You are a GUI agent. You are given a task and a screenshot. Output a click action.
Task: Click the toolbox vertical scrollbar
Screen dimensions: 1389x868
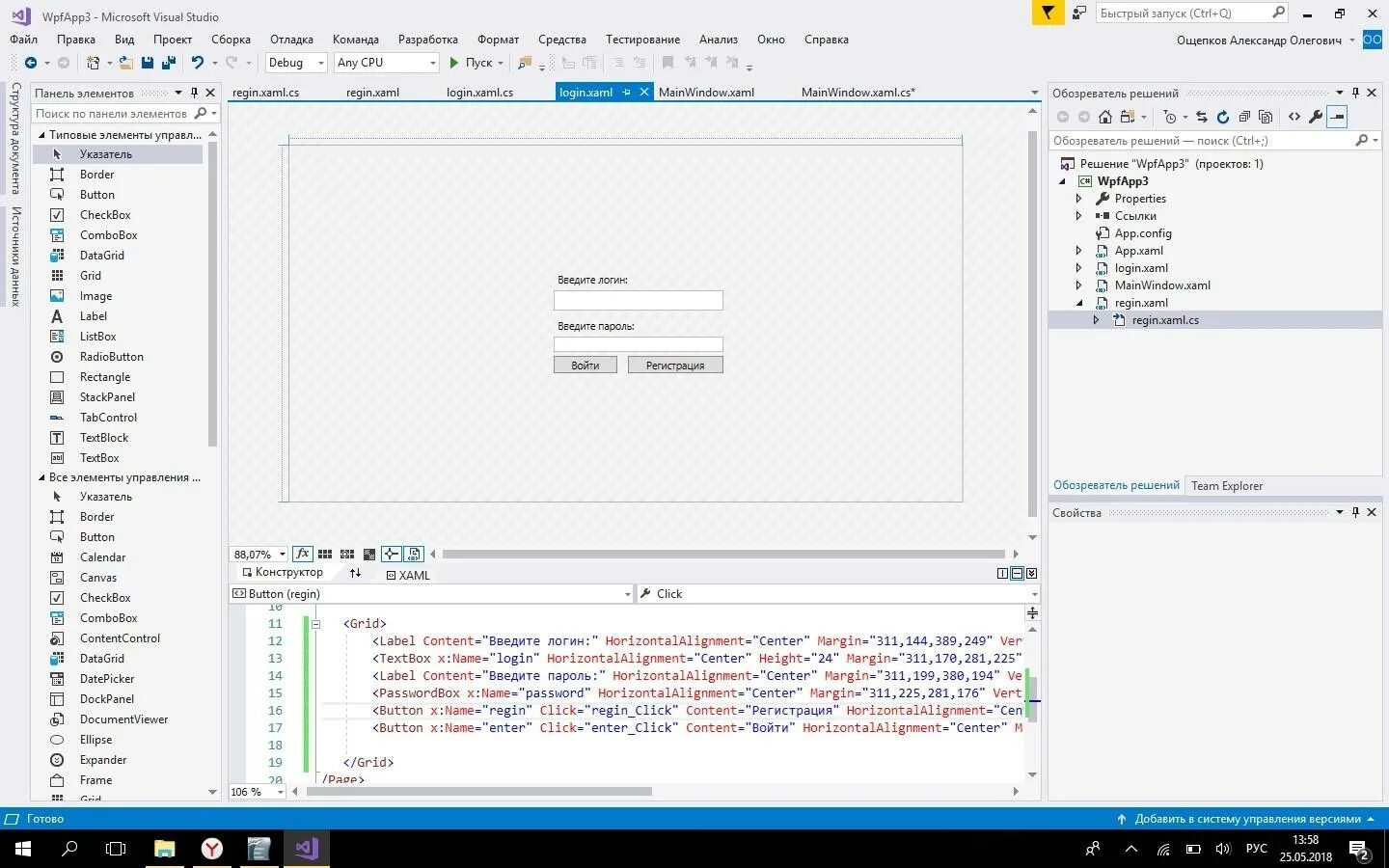(213, 294)
